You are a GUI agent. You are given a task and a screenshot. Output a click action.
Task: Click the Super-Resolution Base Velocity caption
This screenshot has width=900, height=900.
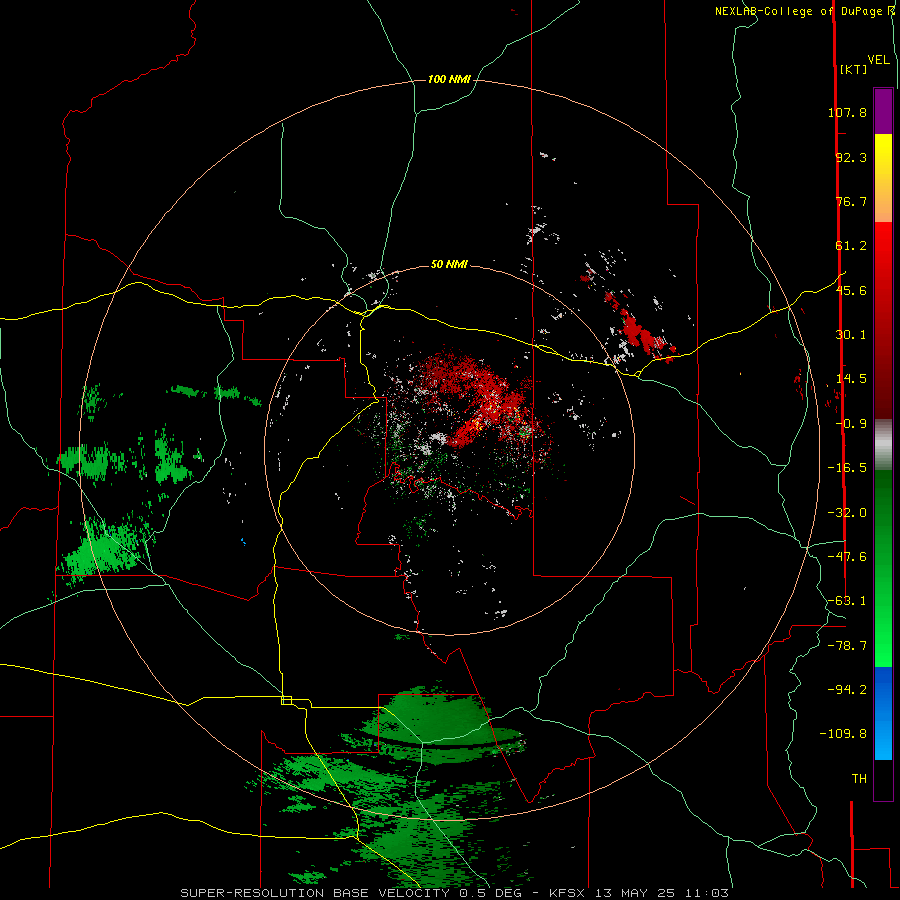(x=454, y=893)
